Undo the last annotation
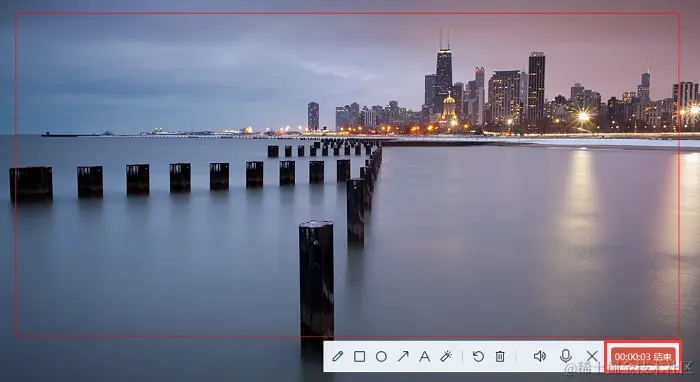 point(478,356)
